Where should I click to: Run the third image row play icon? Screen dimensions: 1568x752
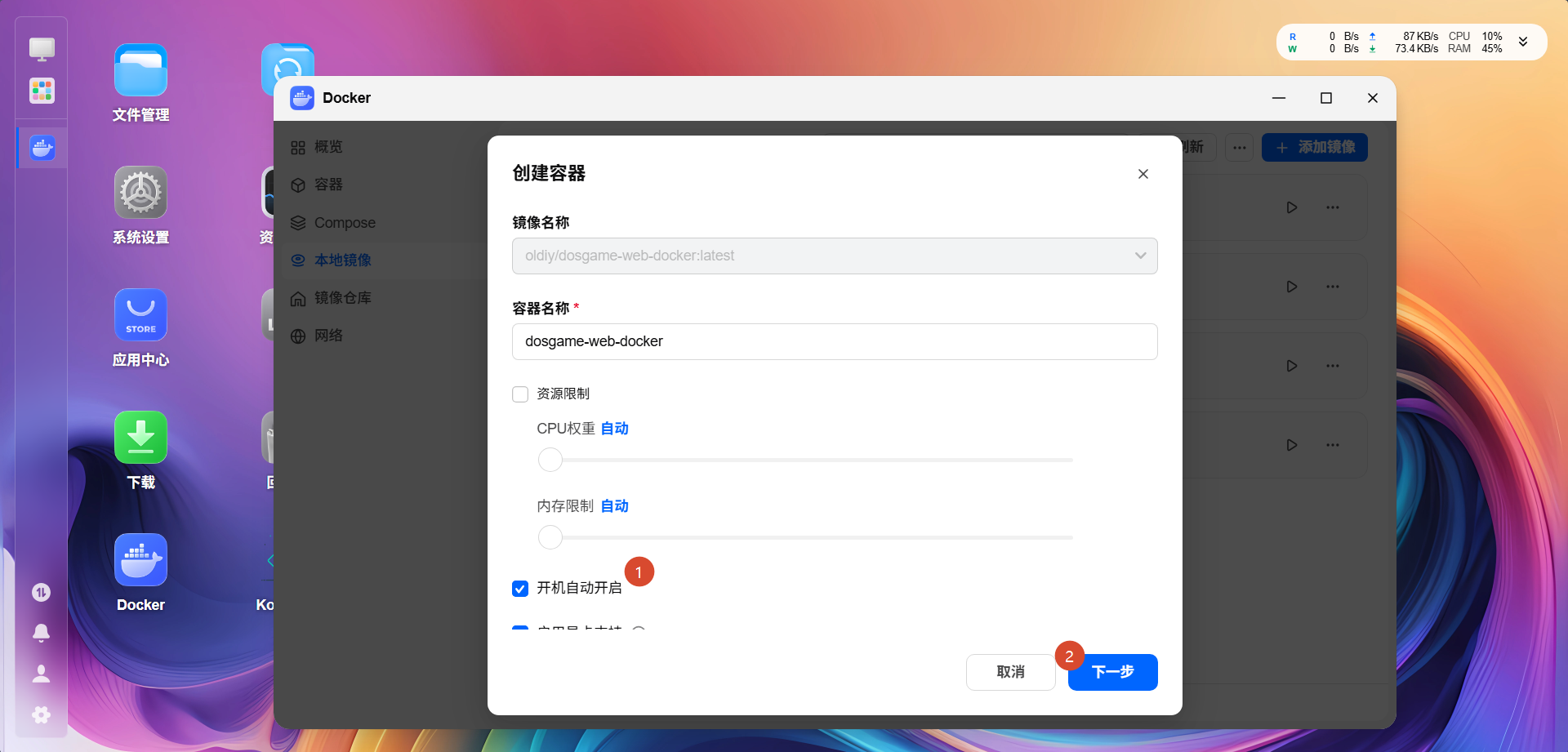(x=1292, y=366)
